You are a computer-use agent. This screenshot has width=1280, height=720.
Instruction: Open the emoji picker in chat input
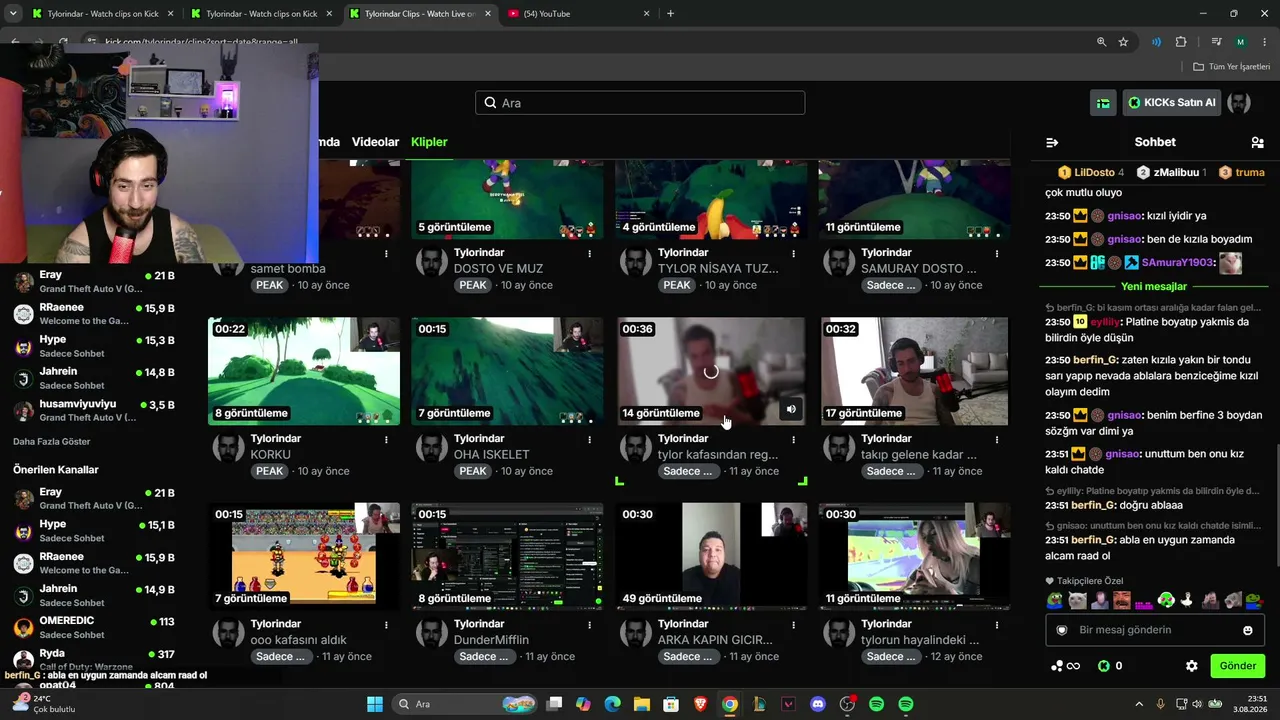point(1247,630)
